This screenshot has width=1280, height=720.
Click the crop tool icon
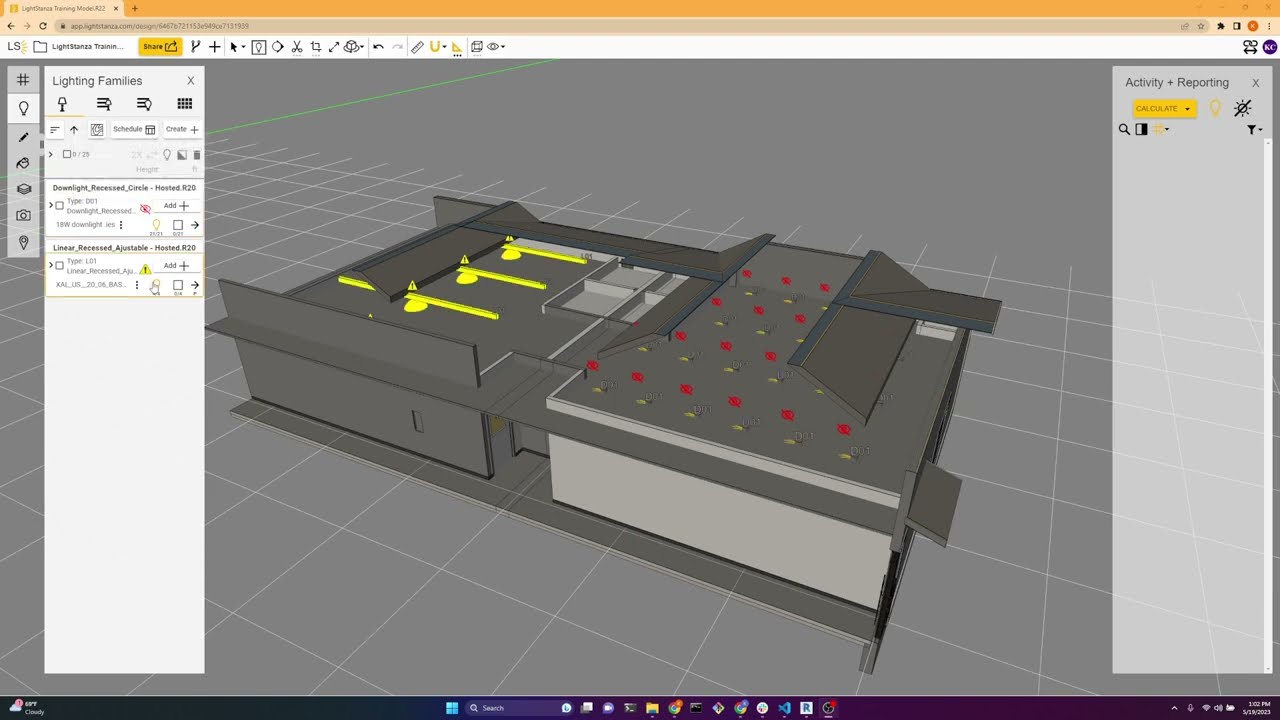(x=316, y=47)
